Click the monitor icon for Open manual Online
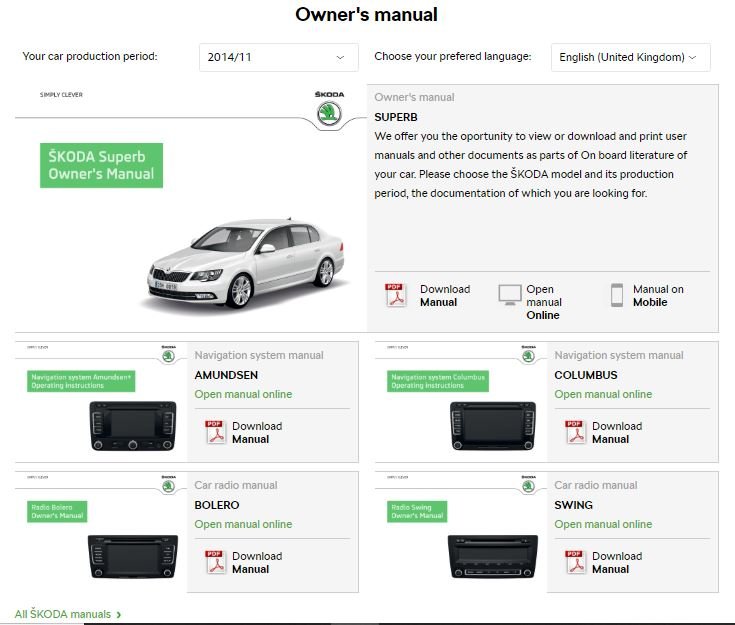Image resolution: width=735 pixels, height=625 pixels. 510,295
